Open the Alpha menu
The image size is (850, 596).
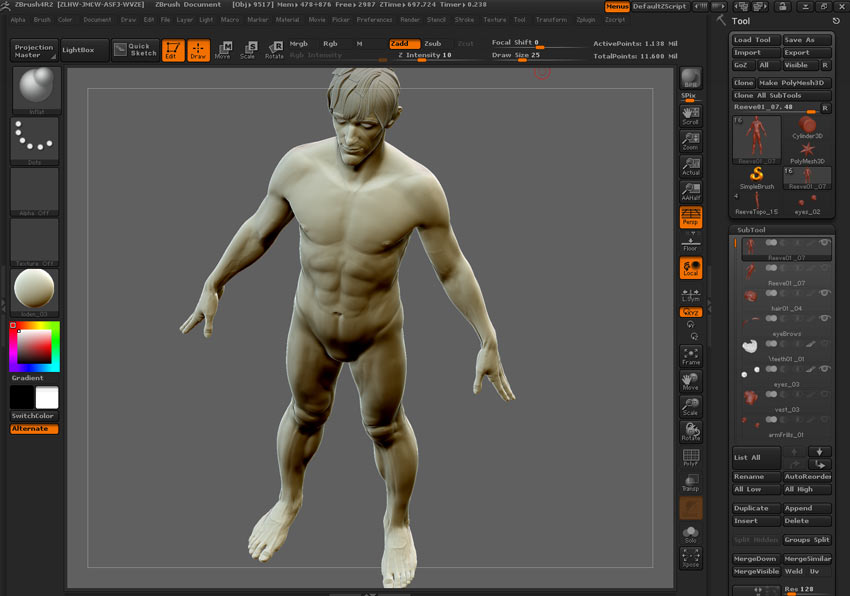pos(18,20)
